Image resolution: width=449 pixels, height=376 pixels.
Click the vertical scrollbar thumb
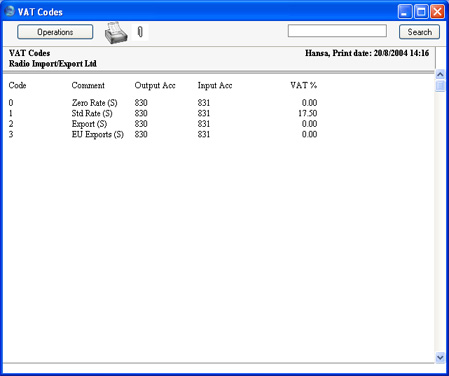point(440,86)
